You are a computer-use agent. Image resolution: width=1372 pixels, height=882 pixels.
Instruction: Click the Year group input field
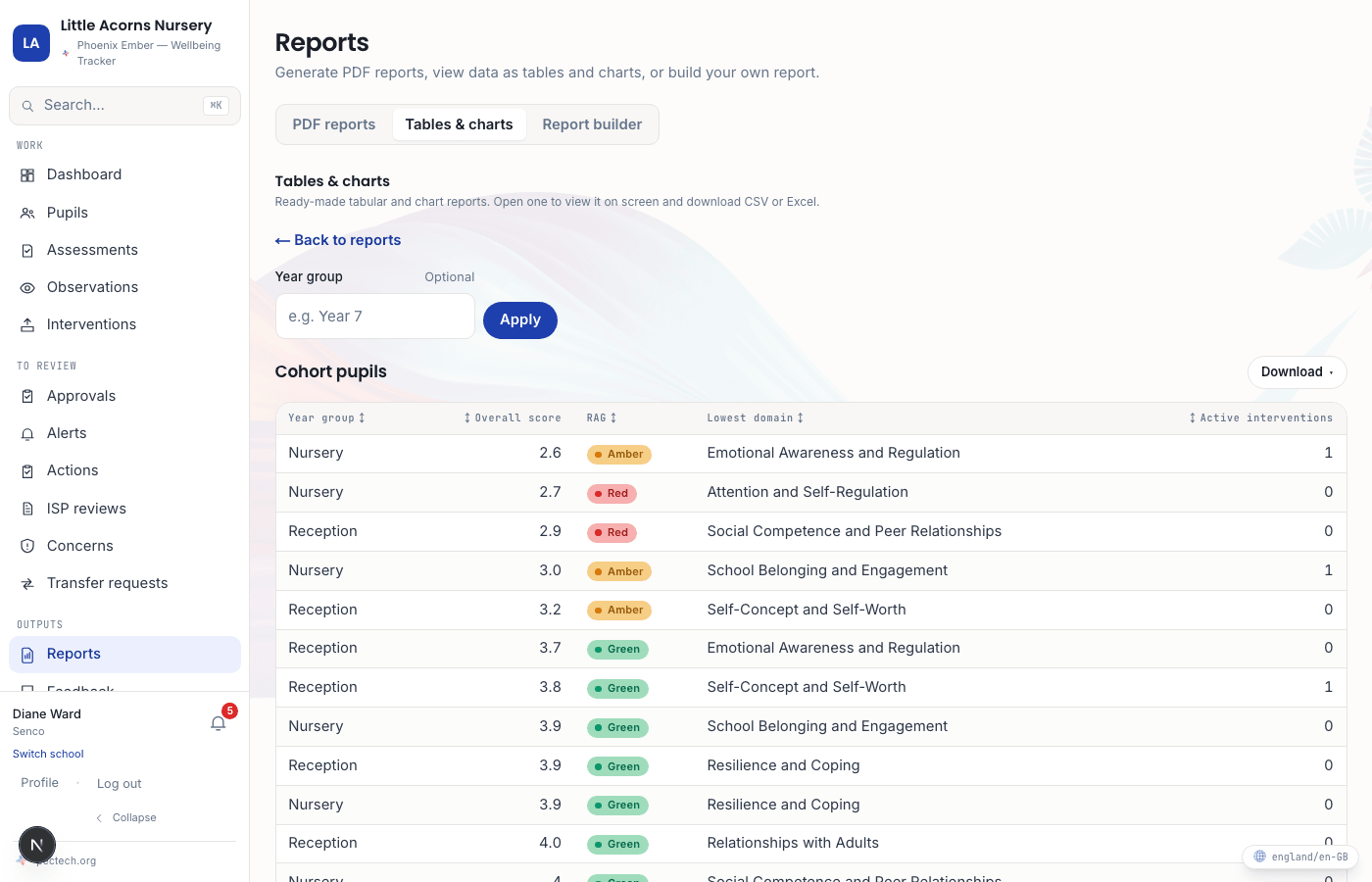pos(375,317)
